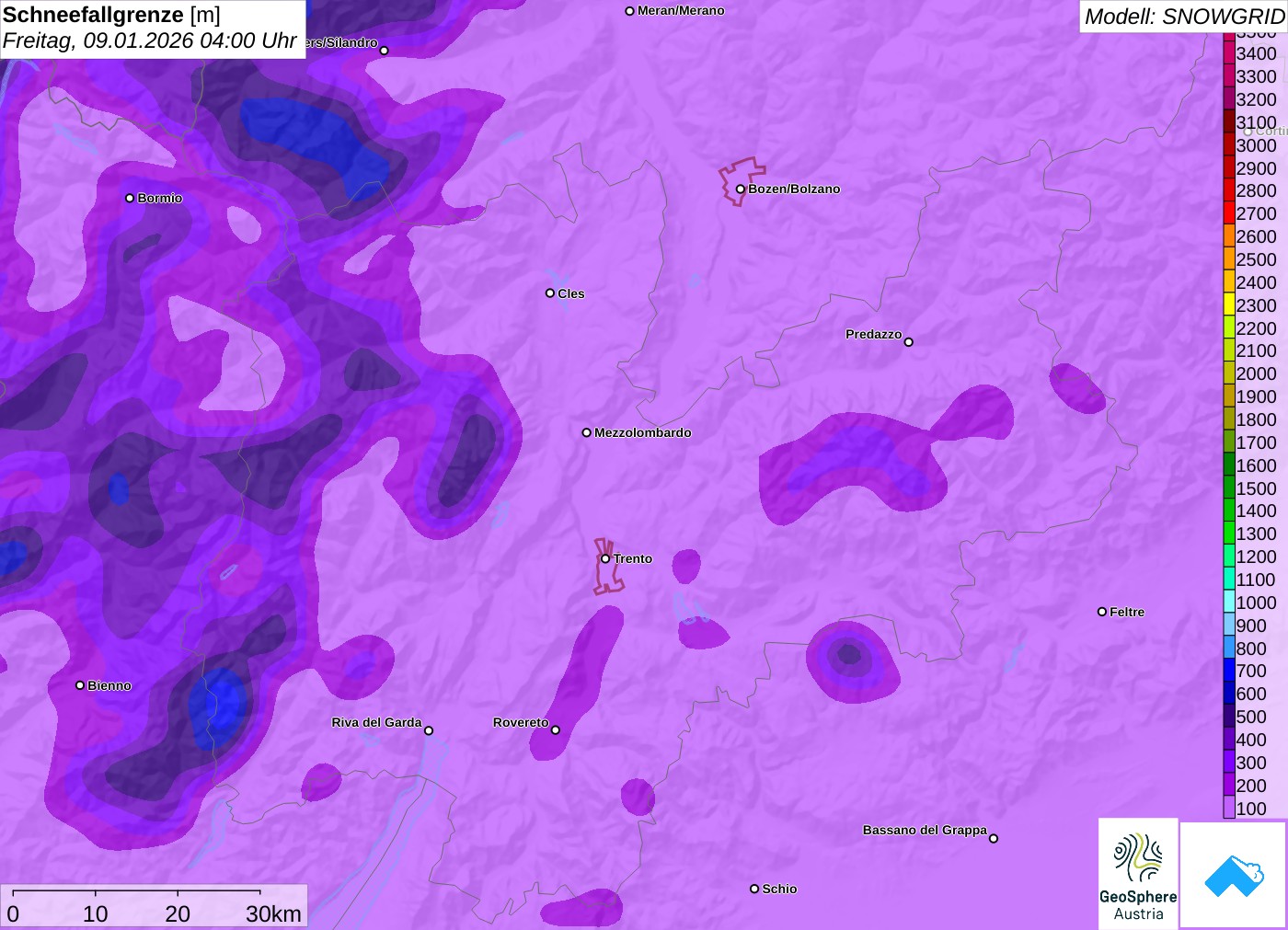Screen dimensions: 1288x930
Task: Select the light purple 100 legend swatch
Action: [1229, 808]
